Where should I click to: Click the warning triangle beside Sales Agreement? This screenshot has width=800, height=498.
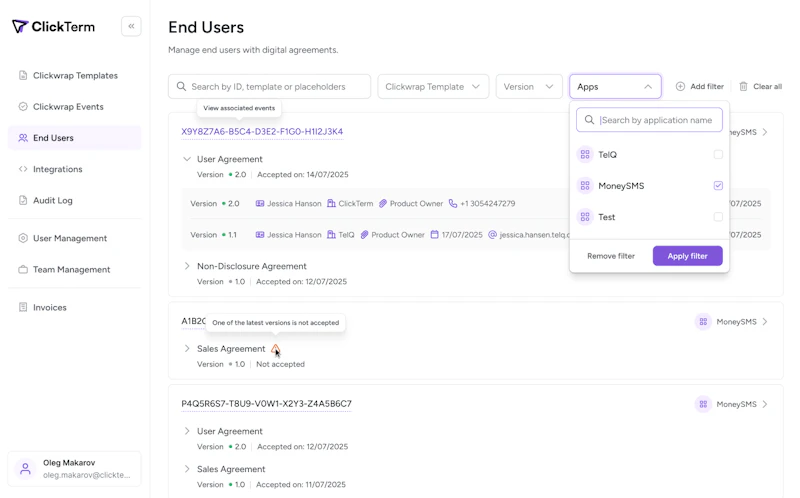pos(276,349)
